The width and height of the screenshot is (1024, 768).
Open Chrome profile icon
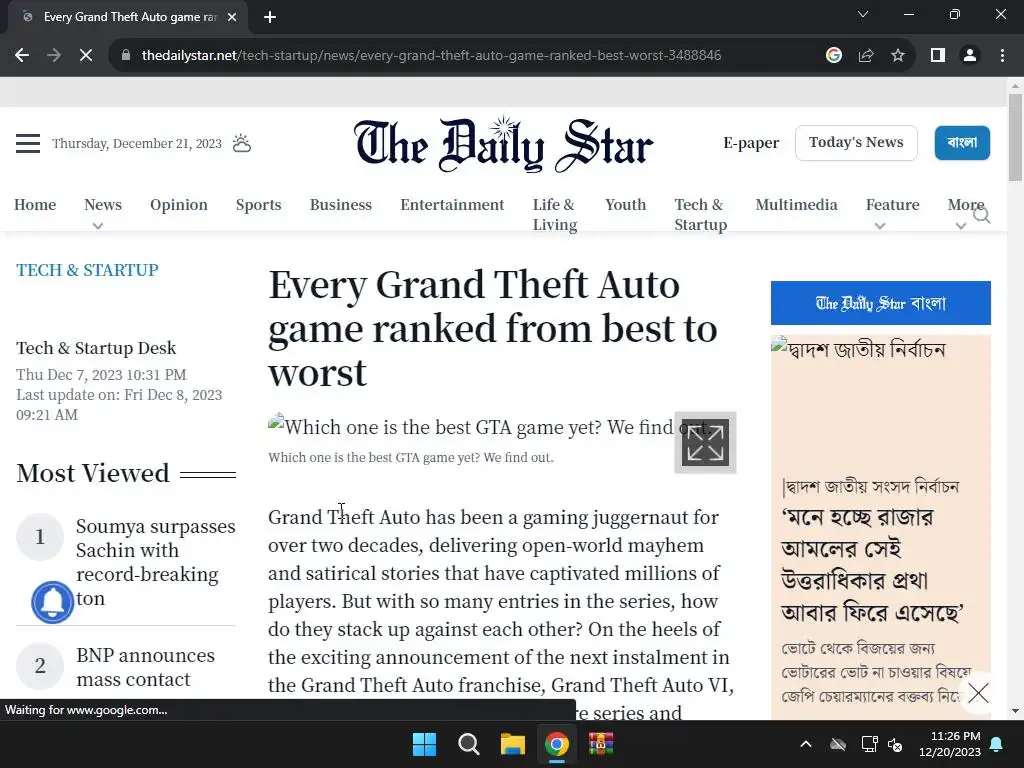[x=970, y=56]
